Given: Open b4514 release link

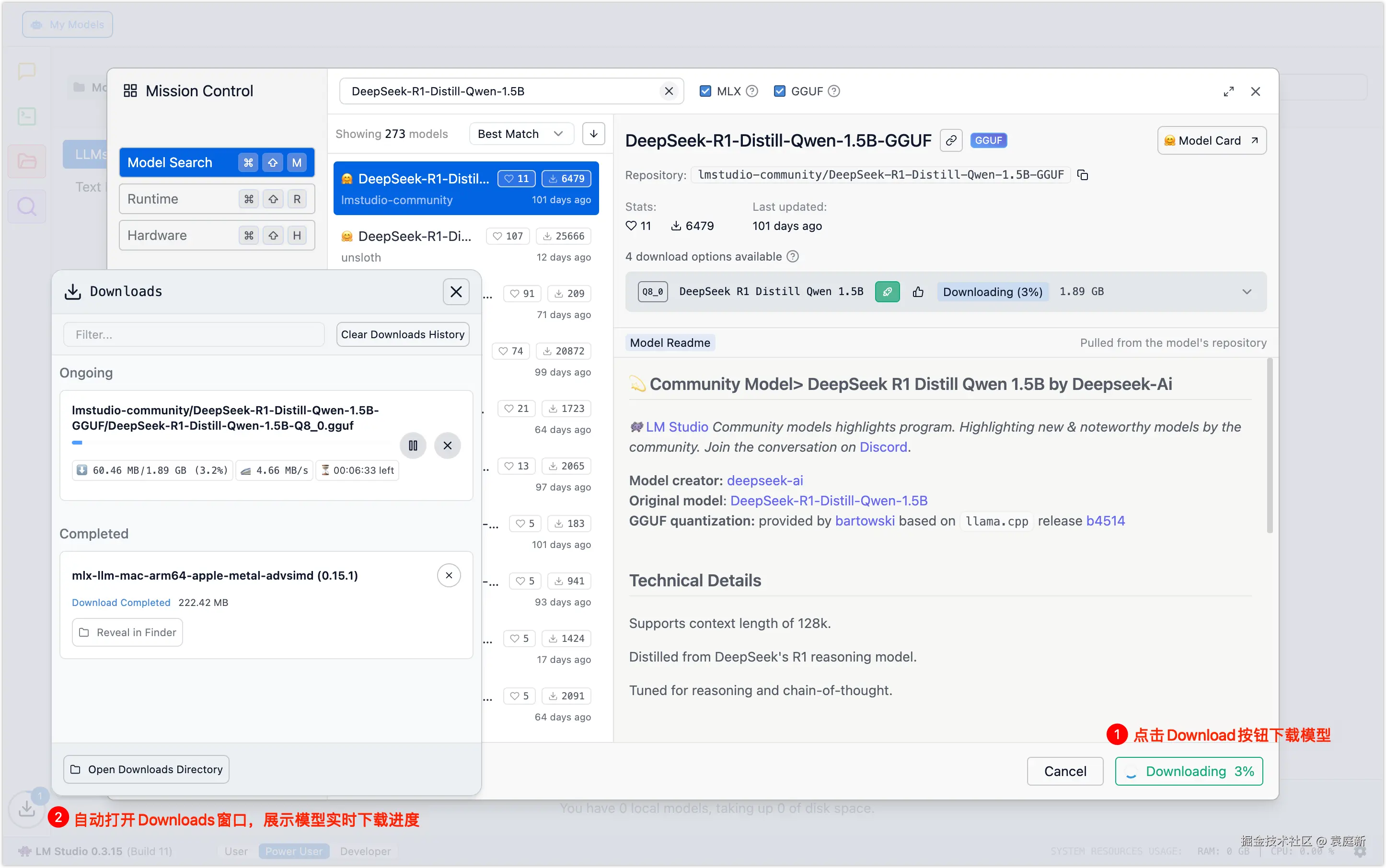Looking at the screenshot, I should point(1105,521).
